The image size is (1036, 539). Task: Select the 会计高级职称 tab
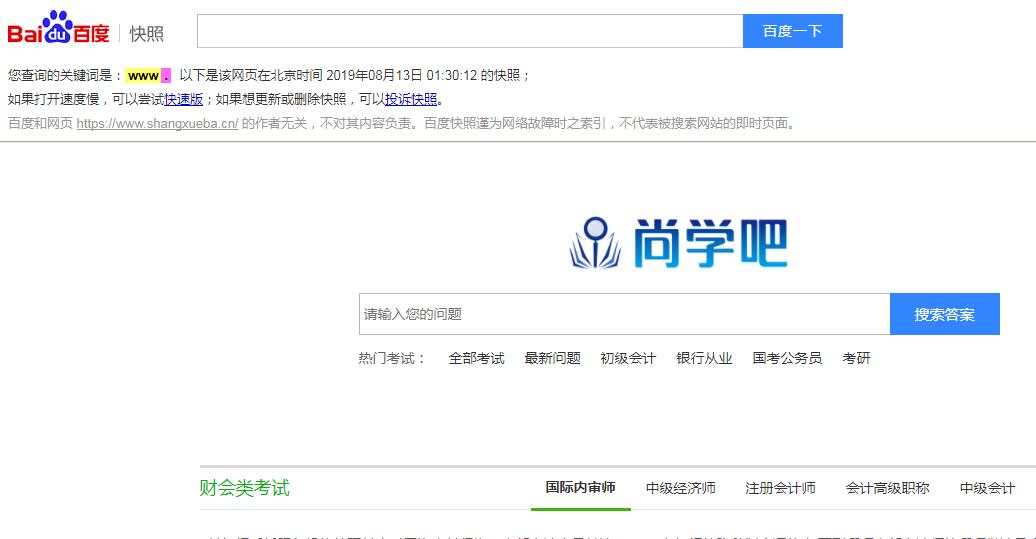click(887, 488)
